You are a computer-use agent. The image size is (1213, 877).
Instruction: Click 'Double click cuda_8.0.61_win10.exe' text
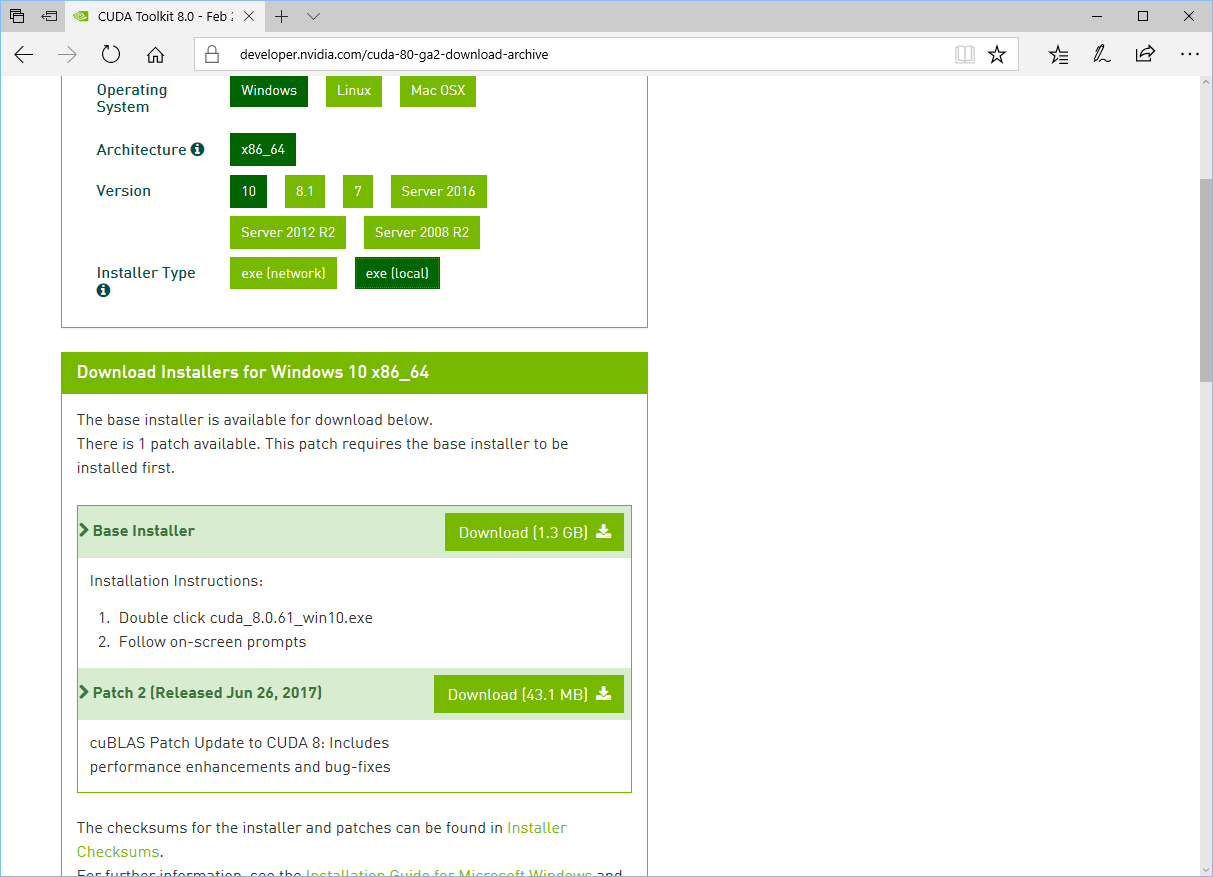tap(246, 618)
